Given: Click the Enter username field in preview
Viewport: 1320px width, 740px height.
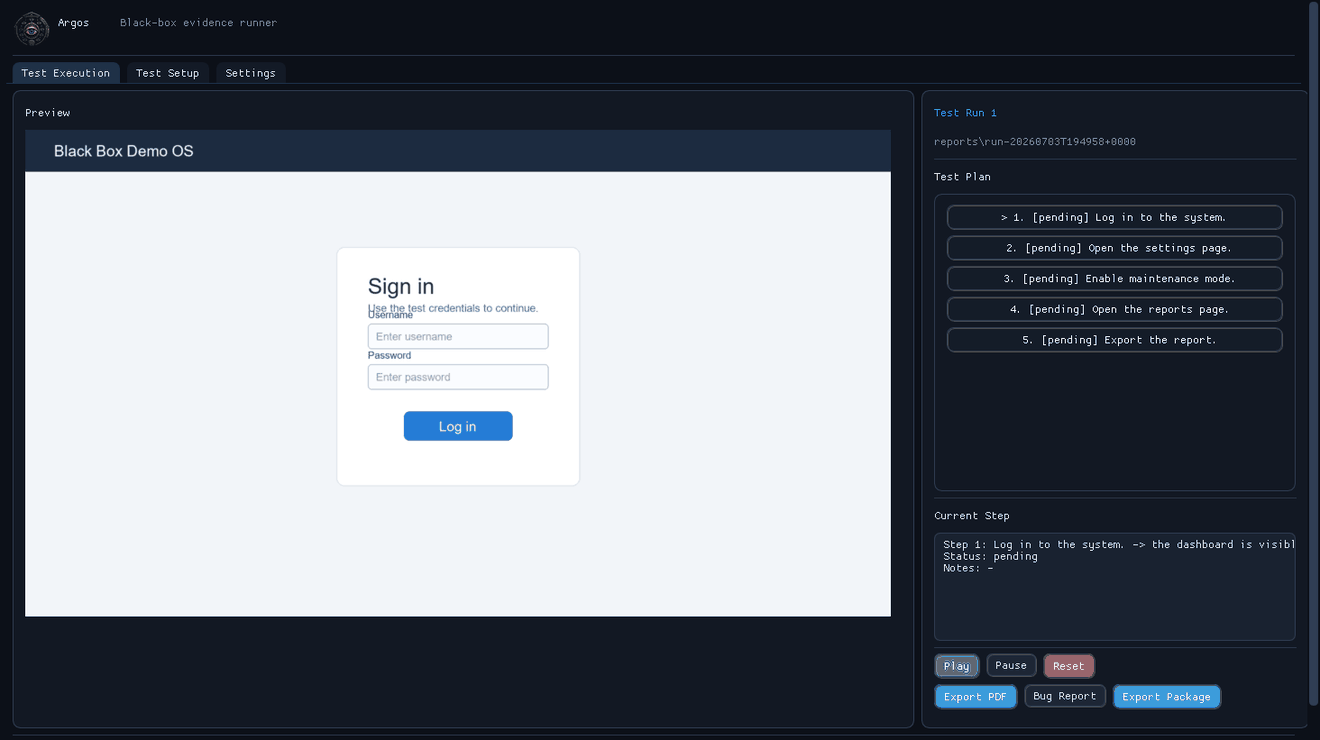Looking at the screenshot, I should click(x=458, y=337).
